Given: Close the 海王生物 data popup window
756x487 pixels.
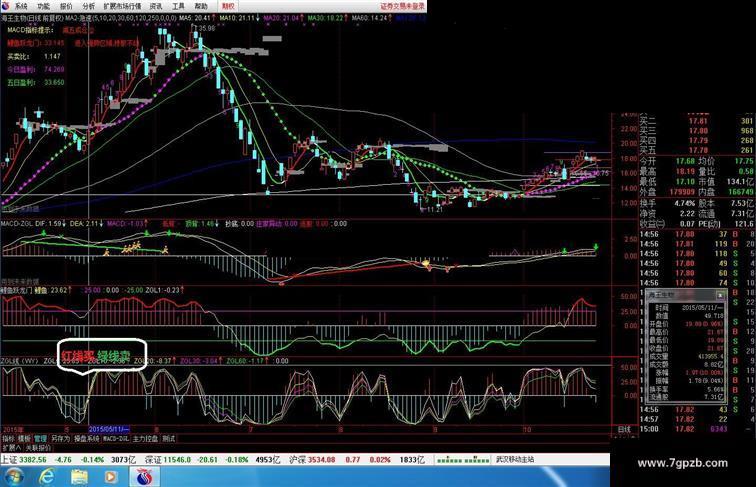Looking at the screenshot, I should 720,295.
